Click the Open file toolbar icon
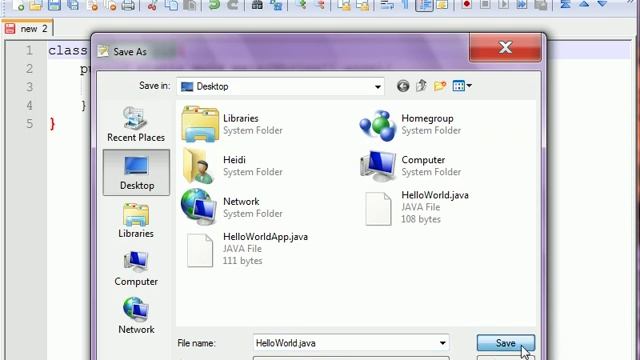This screenshot has width=640, height=360. click(36, 4)
